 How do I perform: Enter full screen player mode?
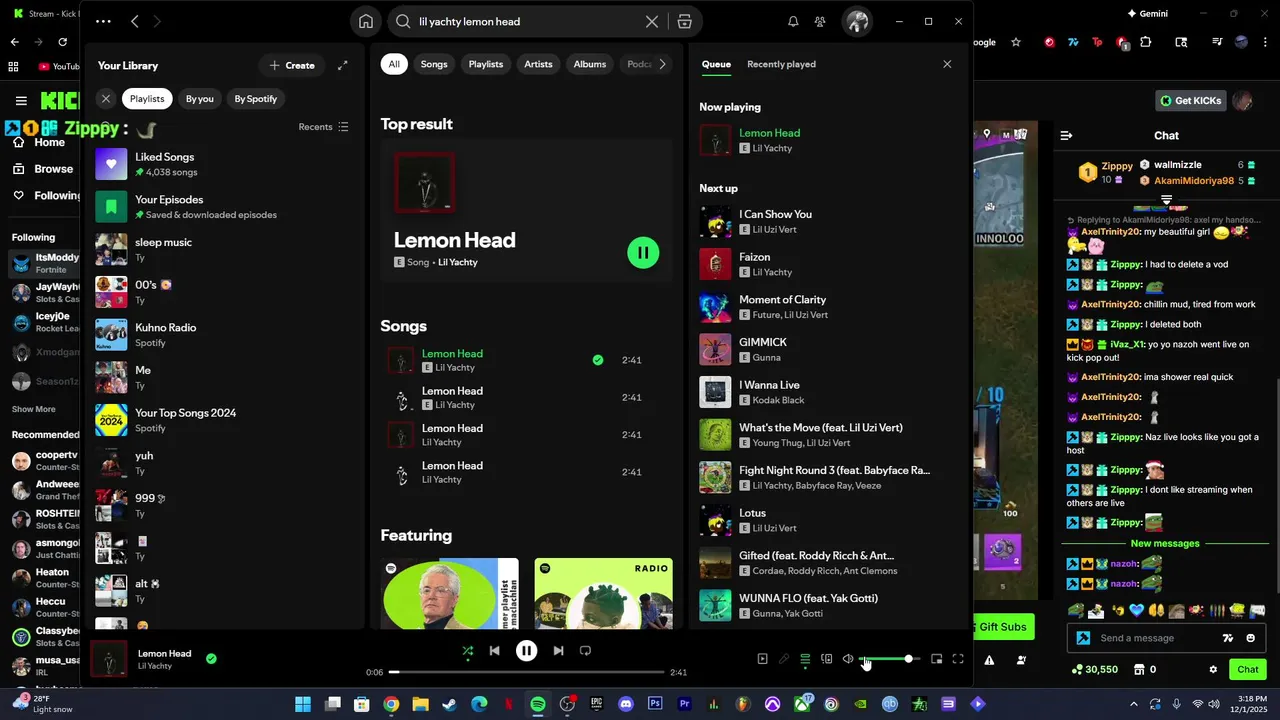tap(958, 659)
